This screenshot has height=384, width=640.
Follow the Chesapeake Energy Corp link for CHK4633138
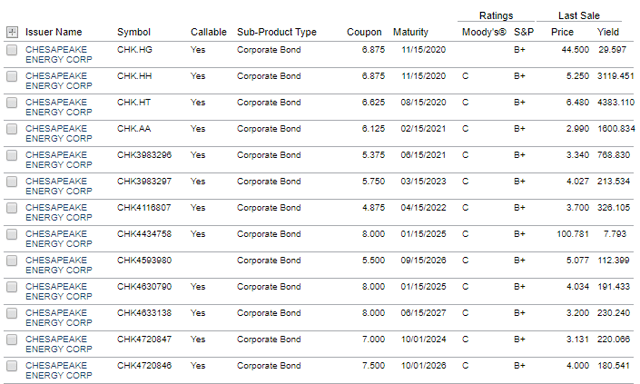point(59,317)
